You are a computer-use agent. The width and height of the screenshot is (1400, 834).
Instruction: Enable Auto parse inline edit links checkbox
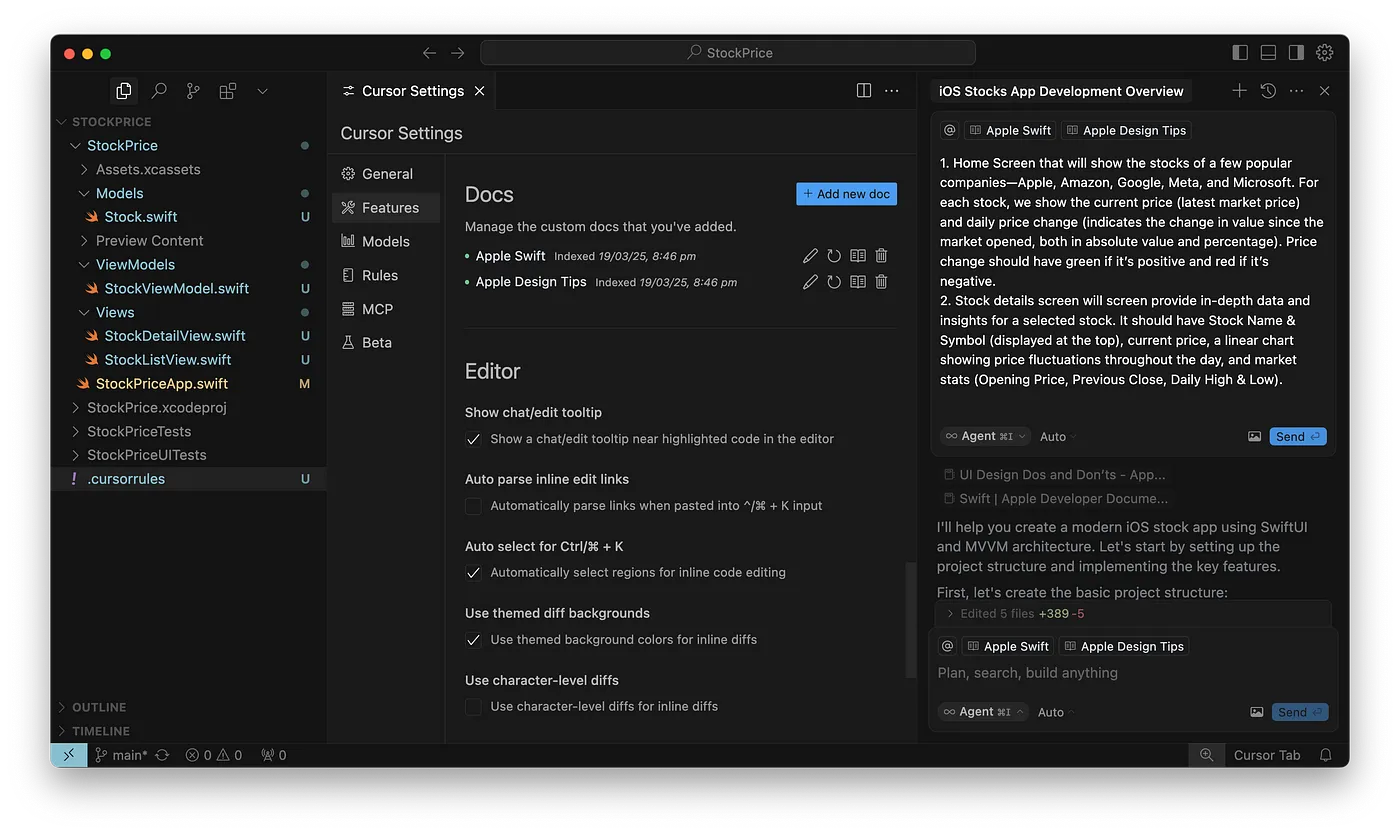[474, 506]
